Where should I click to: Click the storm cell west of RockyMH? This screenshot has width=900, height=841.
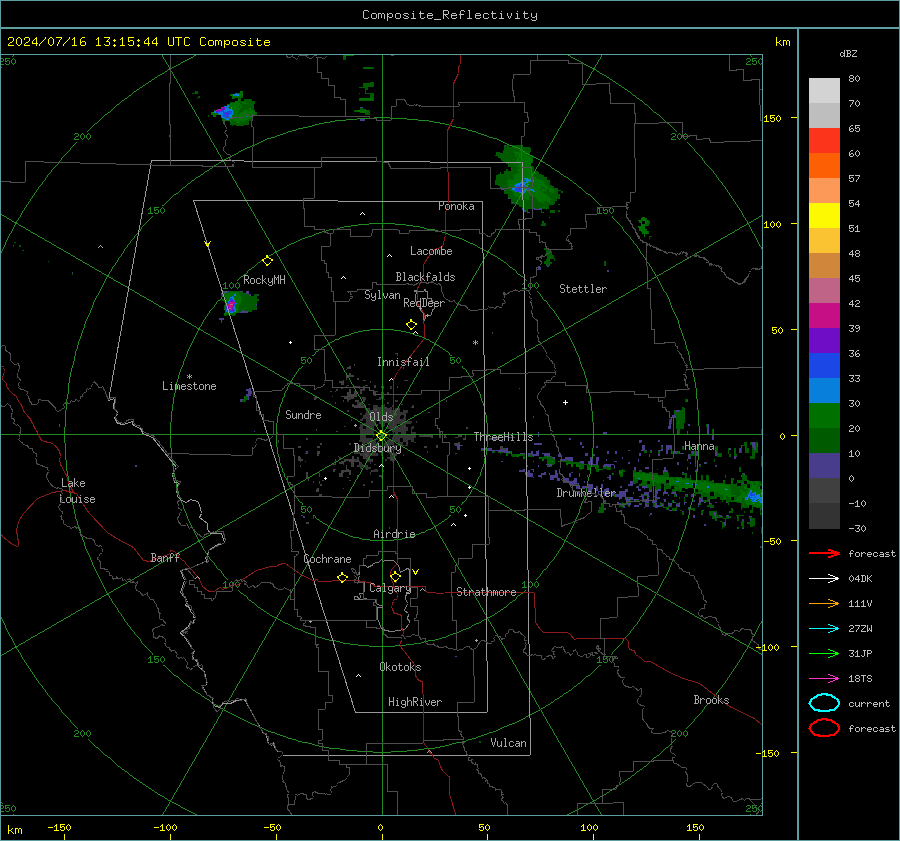(x=239, y=303)
